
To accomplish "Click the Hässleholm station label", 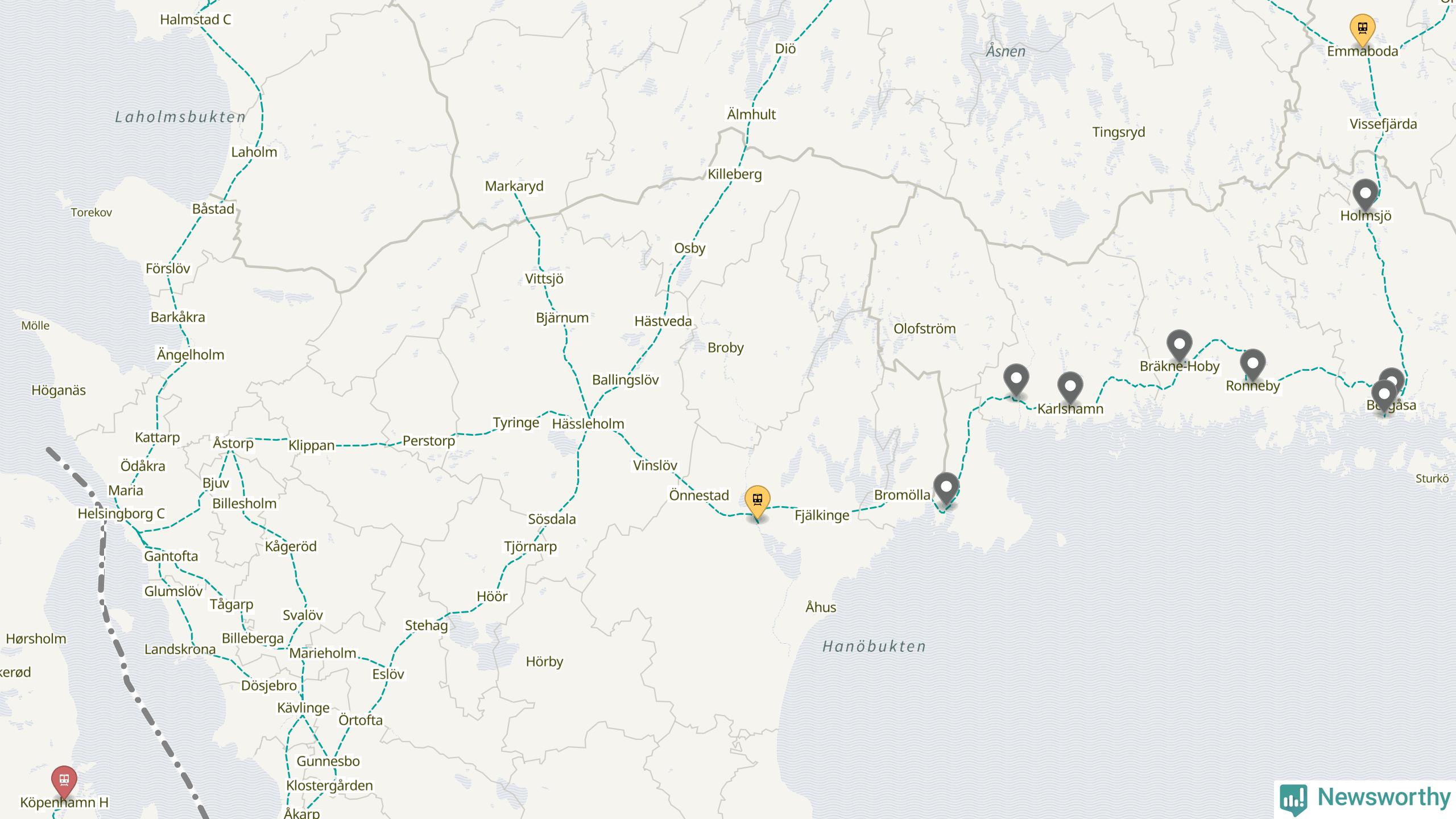I will tap(588, 424).
